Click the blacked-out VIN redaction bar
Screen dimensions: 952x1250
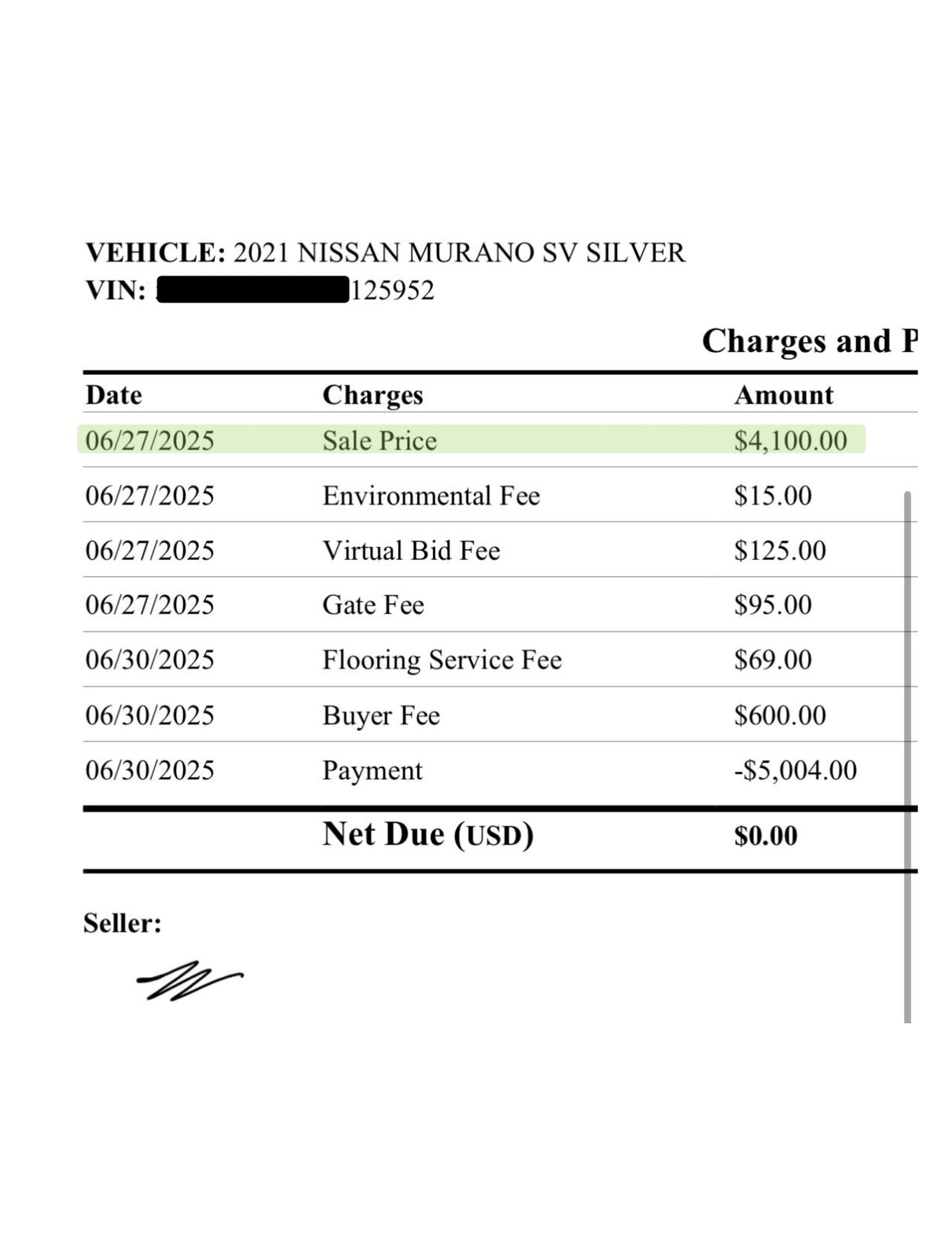pos(253,290)
